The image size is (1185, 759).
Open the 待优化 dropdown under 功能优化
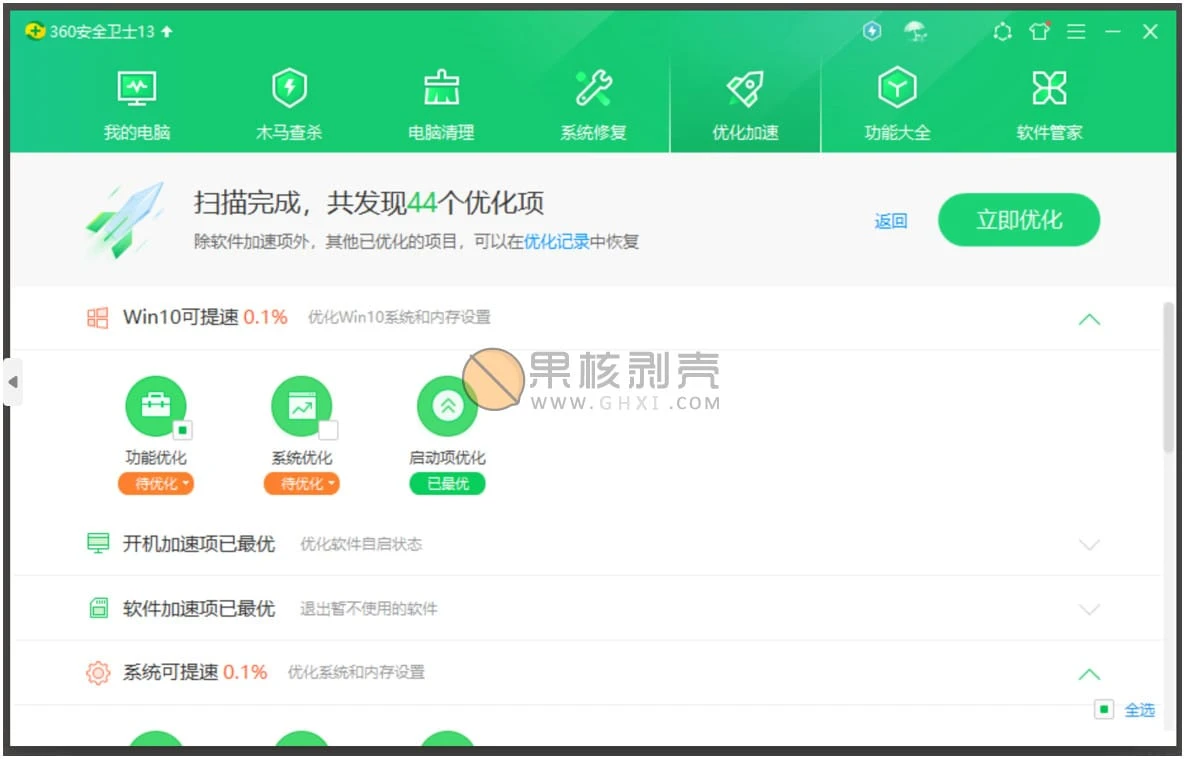156,484
